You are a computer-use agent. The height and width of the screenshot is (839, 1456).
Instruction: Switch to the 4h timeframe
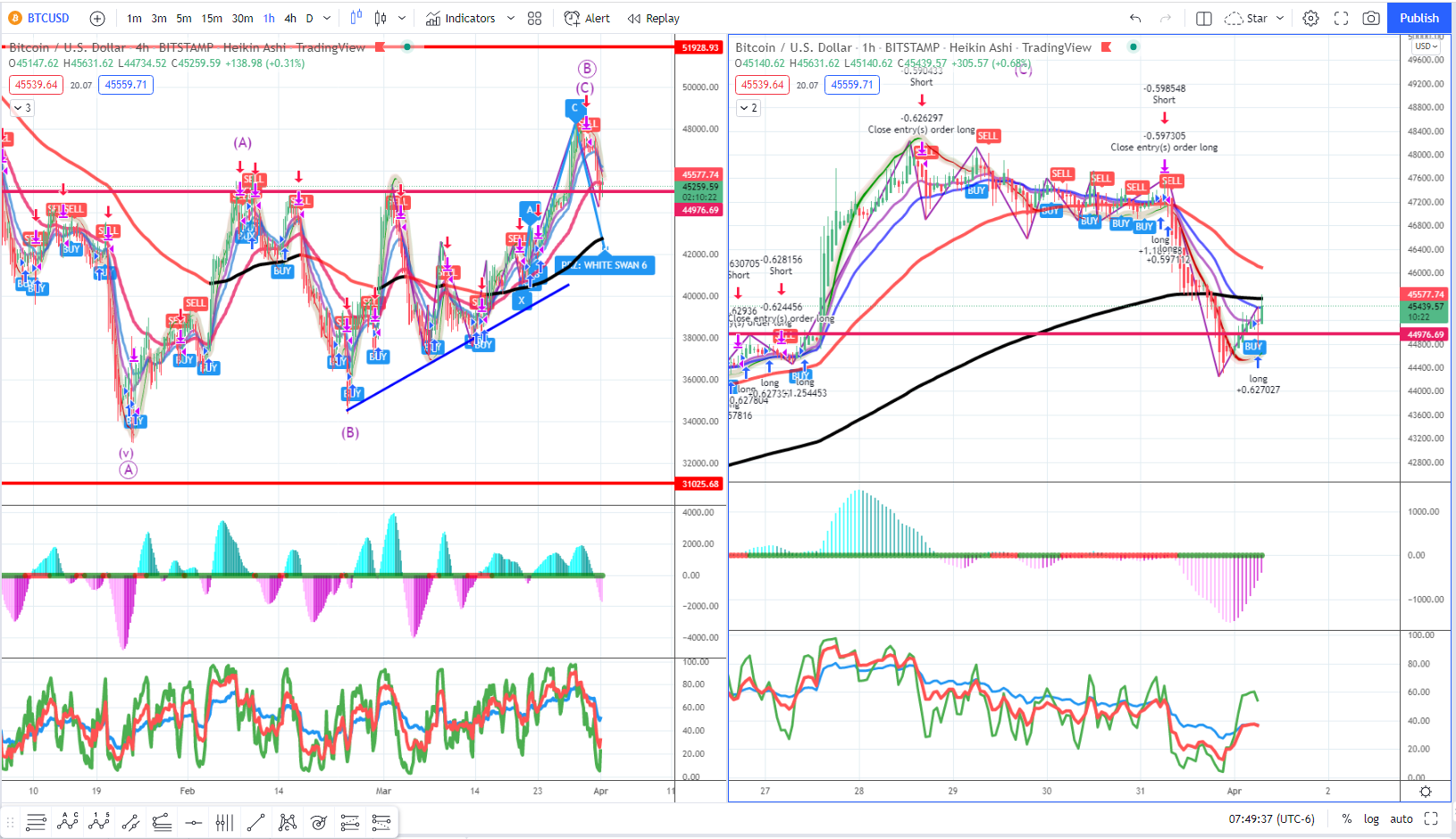(x=290, y=18)
